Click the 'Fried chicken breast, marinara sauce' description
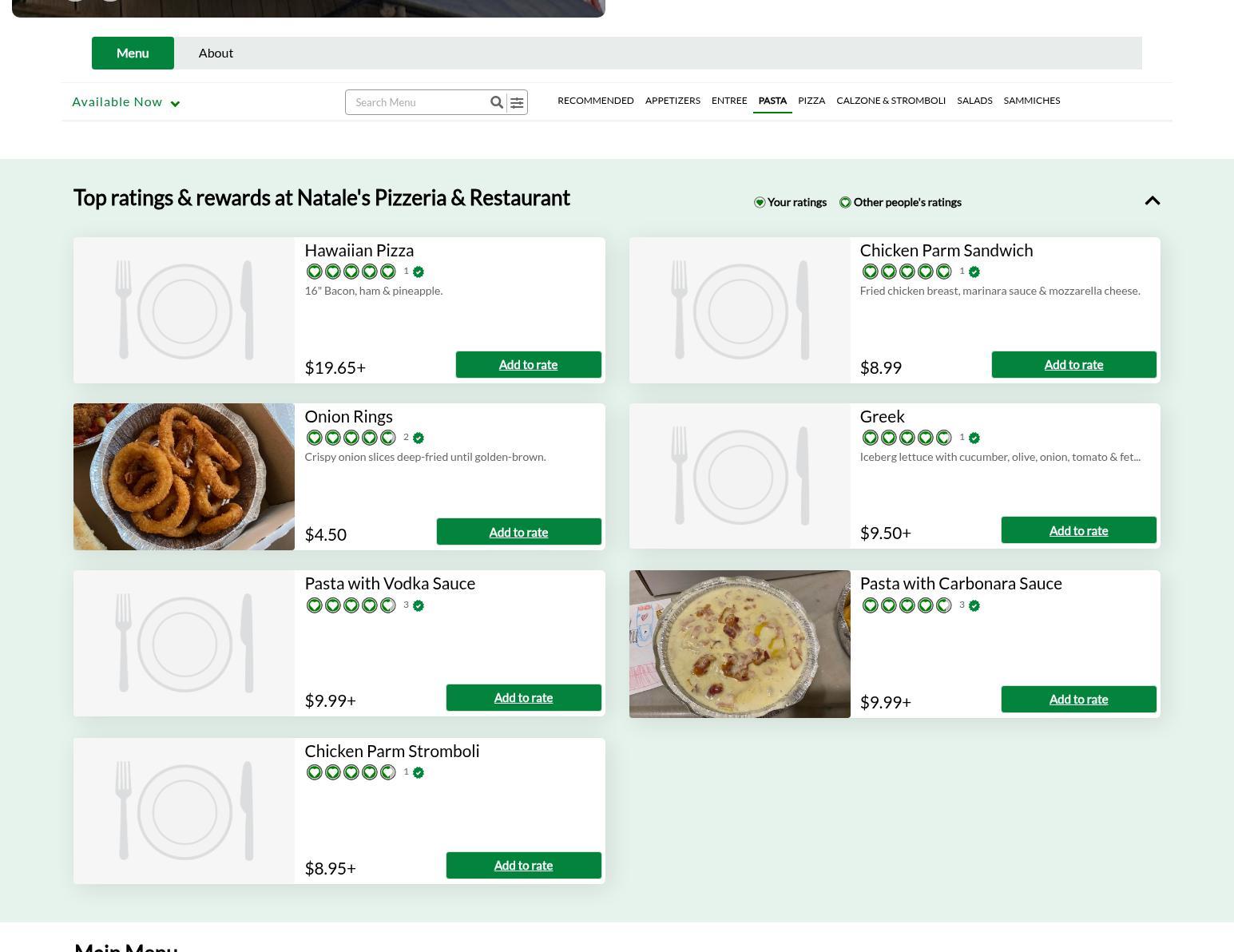1234x952 pixels. (1000, 291)
